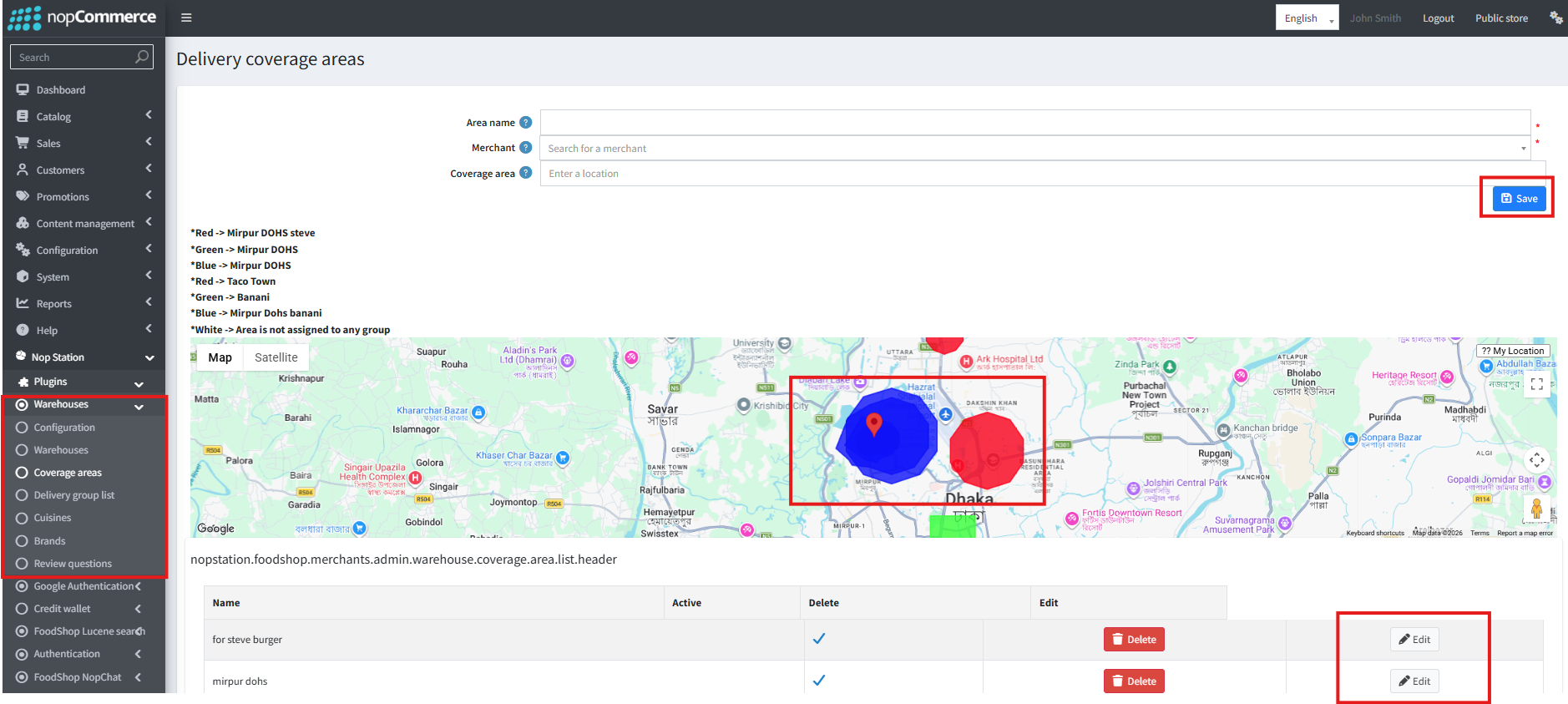Expand the Reports menu
The height and width of the screenshot is (704, 1568).
pyautogui.click(x=83, y=304)
